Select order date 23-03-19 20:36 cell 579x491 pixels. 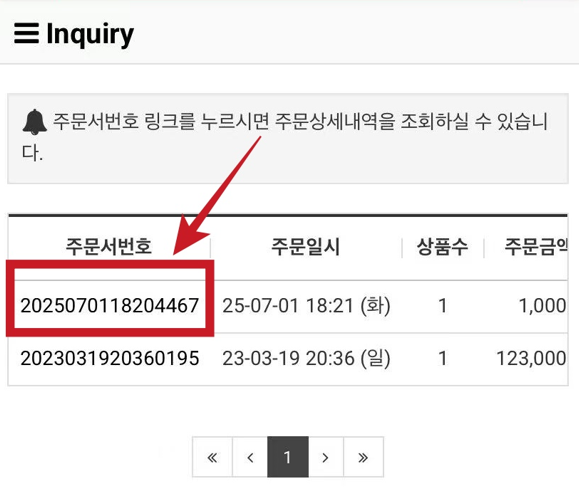point(306,358)
